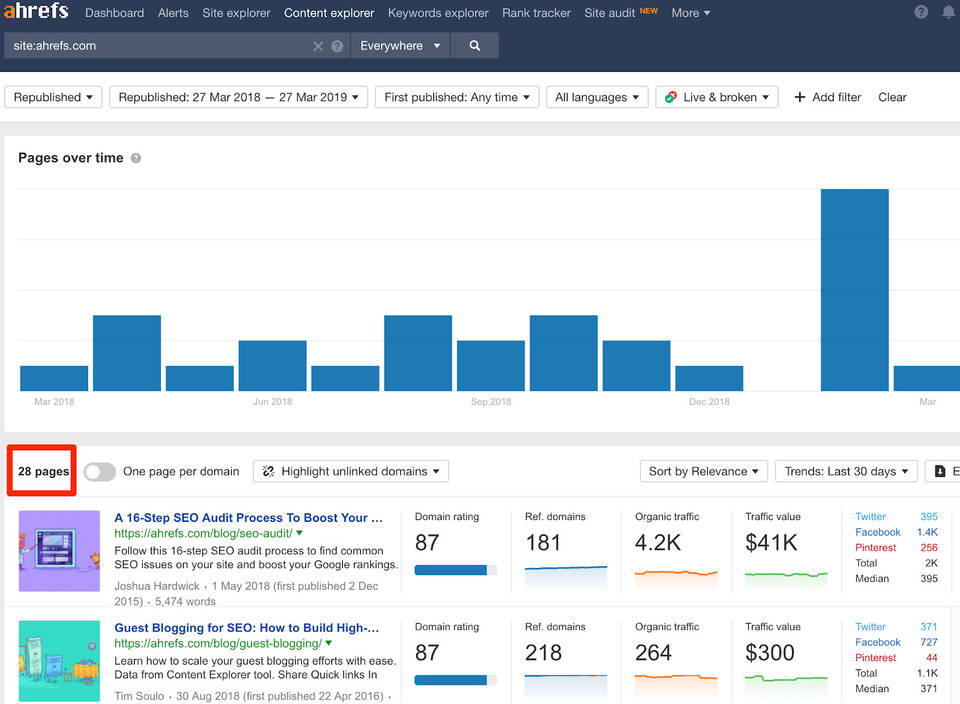This screenshot has height=704, width=960.
Task: Open the notifications bell icon
Action: coord(948,13)
